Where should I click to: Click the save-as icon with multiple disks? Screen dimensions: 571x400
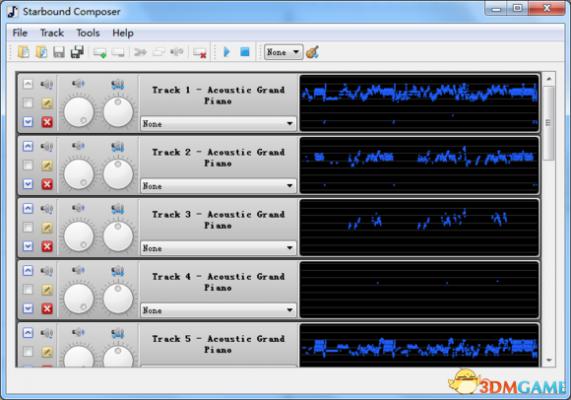(77, 52)
